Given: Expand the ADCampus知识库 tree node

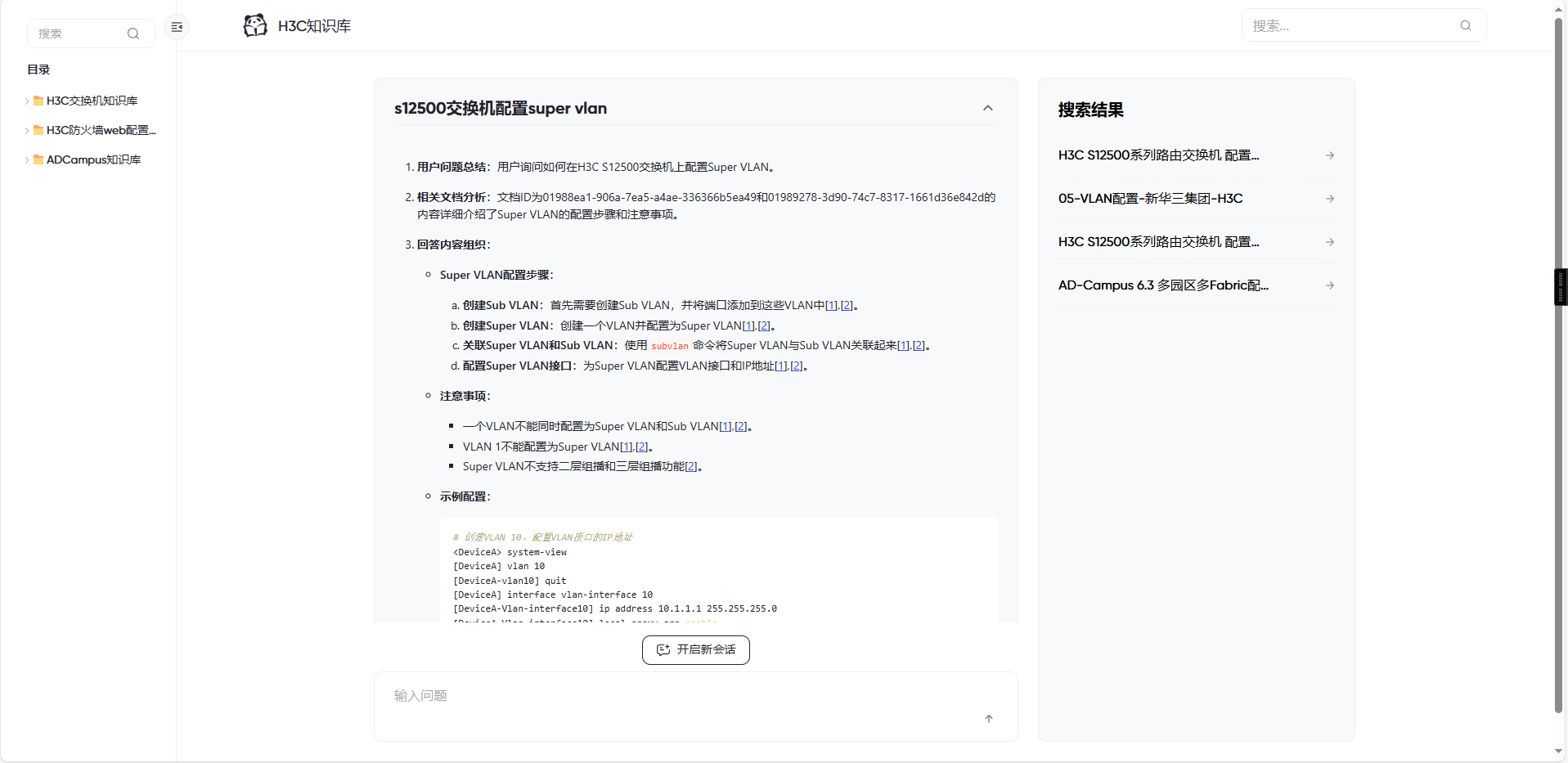Looking at the screenshot, I should [x=27, y=160].
